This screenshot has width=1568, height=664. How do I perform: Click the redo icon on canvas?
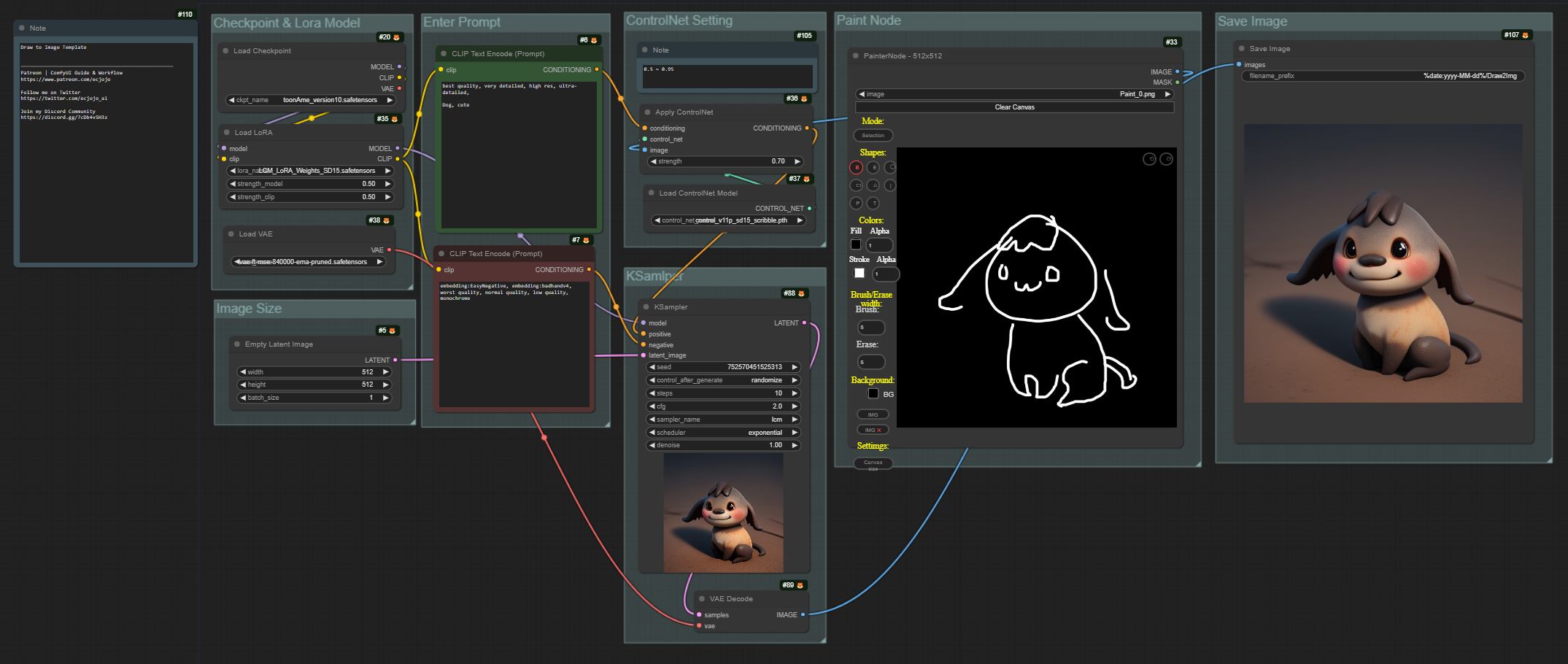(1166, 159)
